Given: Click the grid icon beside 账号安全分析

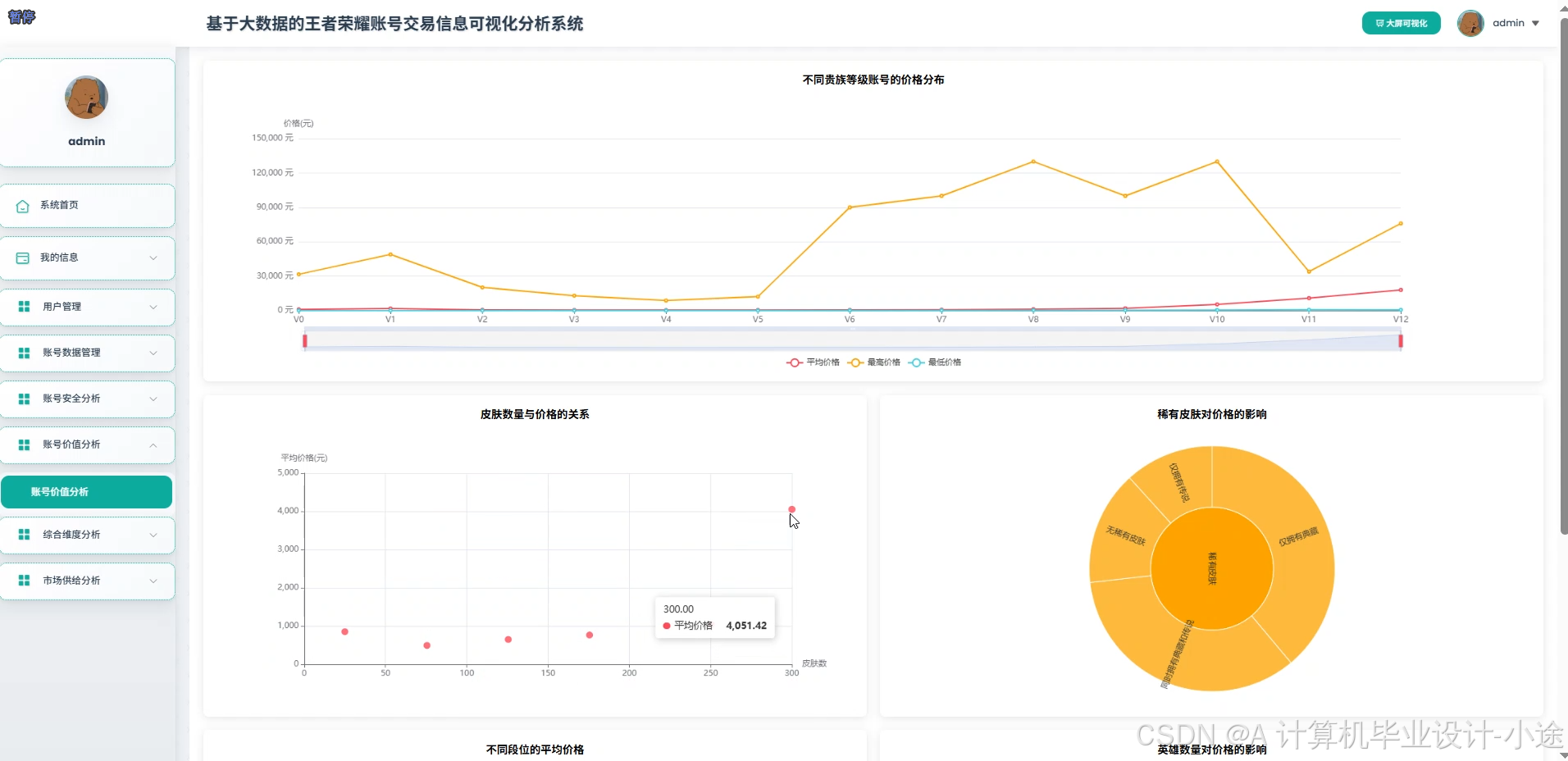Looking at the screenshot, I should 24,399.
